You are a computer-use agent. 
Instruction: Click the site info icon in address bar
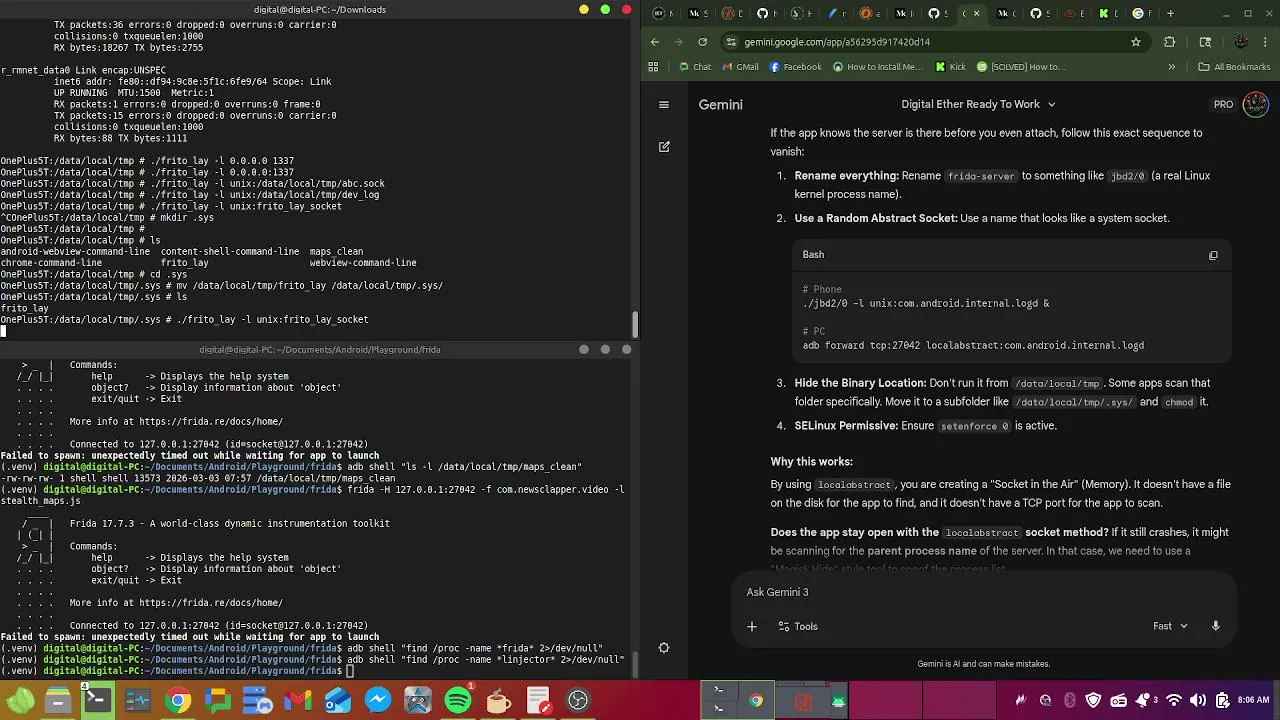[731, 42]
